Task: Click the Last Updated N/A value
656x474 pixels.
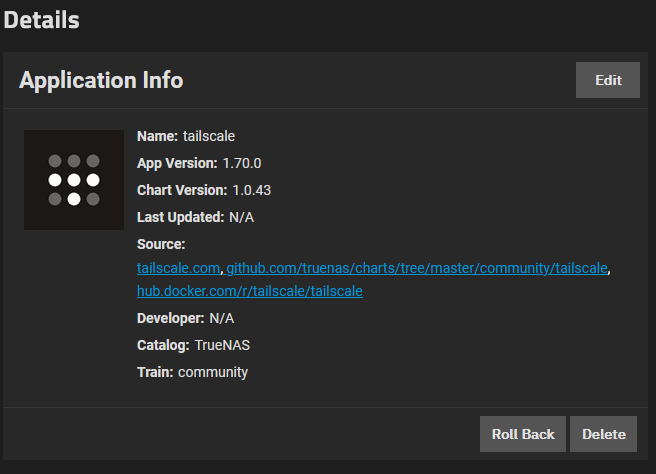Action: (x=241, y=218)
